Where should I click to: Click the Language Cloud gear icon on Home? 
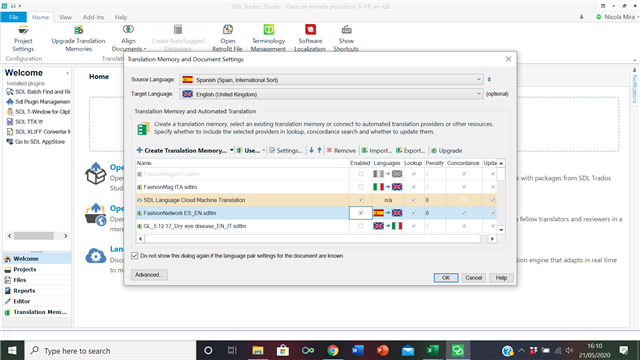click(x=96, y=256)
